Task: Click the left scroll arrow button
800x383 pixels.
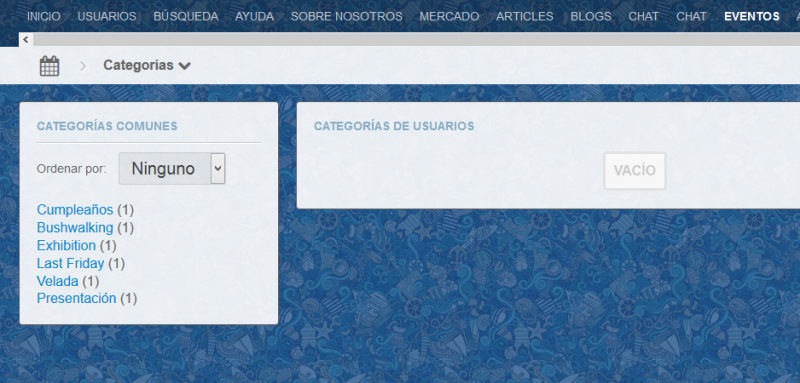Action: pyautogui.click(x=26, y=39)
